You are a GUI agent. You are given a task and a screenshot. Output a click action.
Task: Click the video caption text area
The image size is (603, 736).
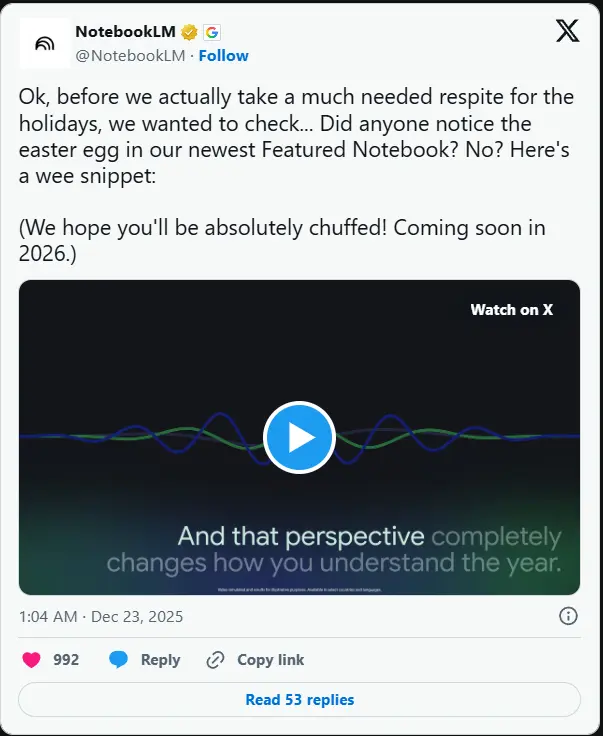coord(333,549)
